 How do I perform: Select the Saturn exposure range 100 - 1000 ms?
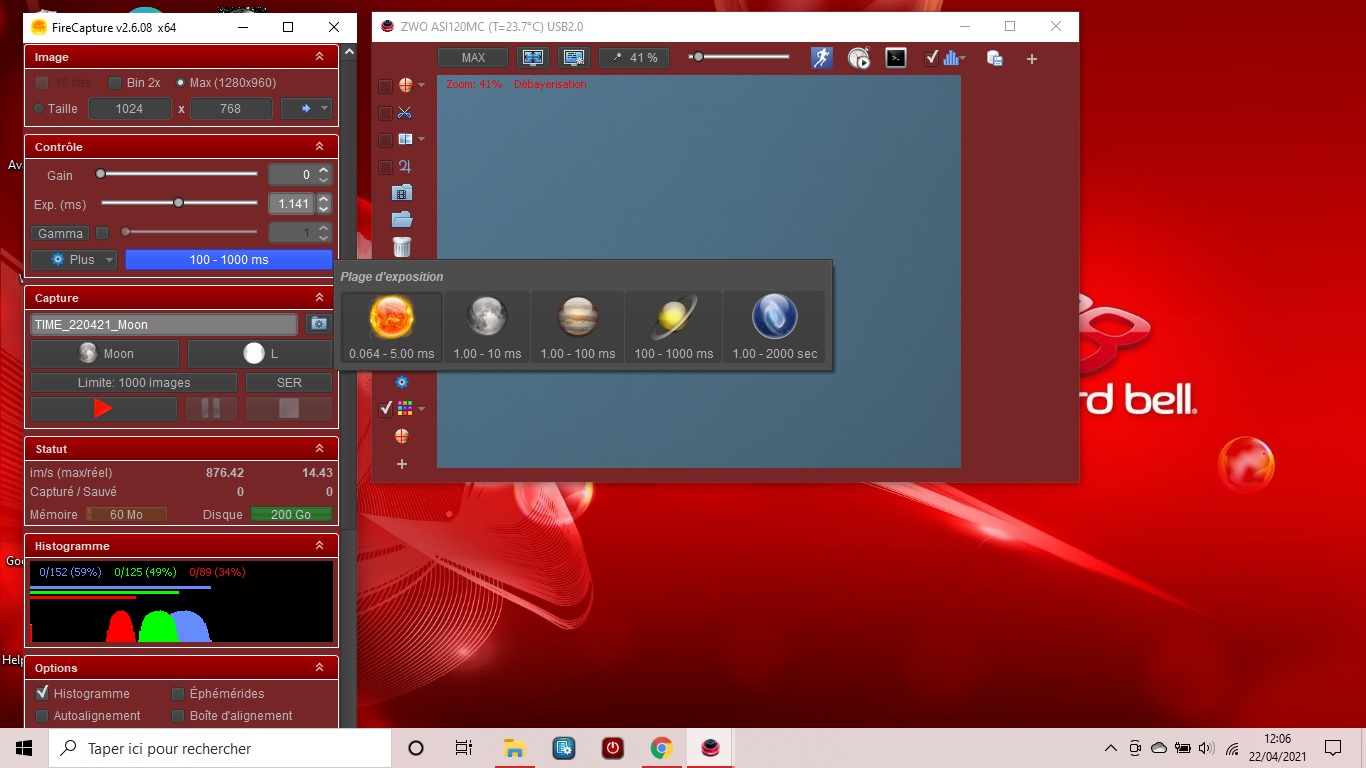tap(674, 330)
